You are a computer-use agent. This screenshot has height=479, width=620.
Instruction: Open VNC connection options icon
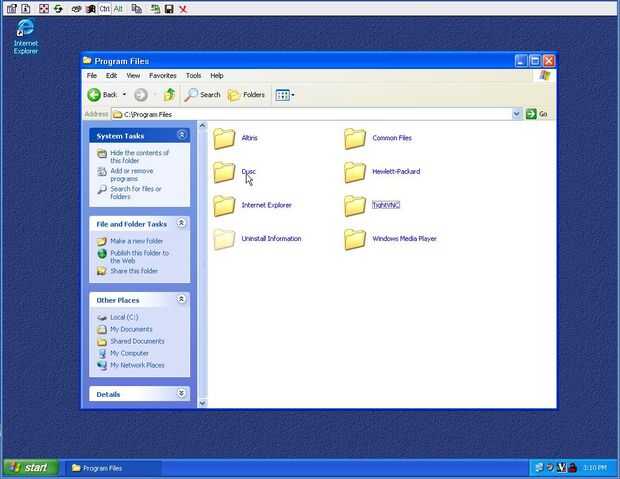pos(12,8)
